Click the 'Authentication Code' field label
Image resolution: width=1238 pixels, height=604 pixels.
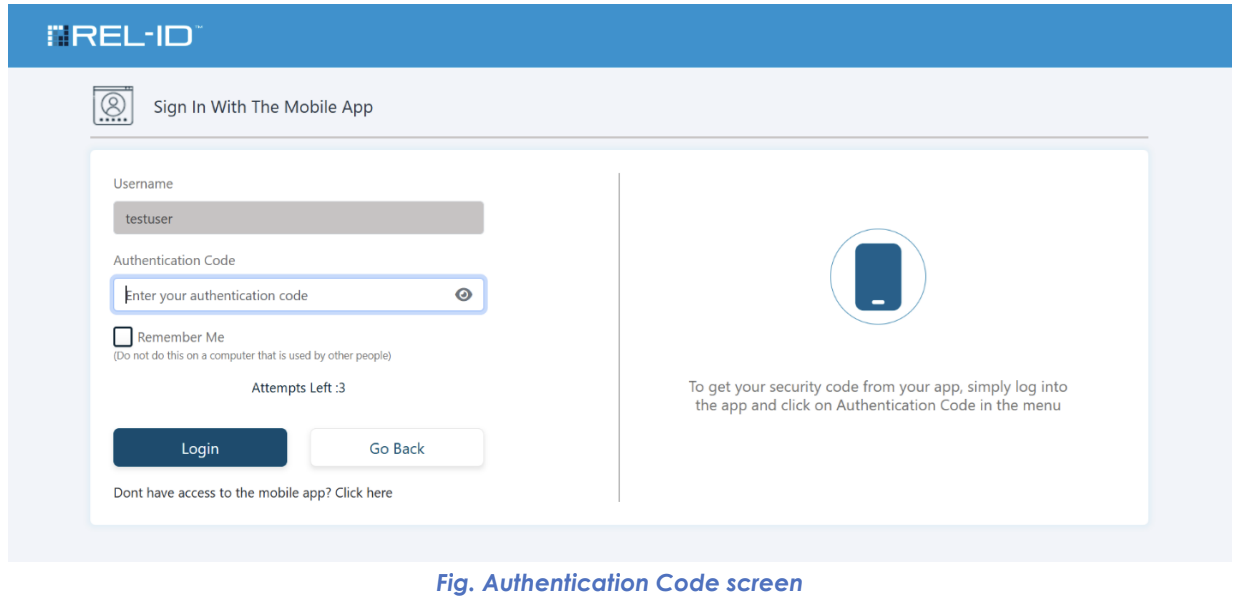174,260
